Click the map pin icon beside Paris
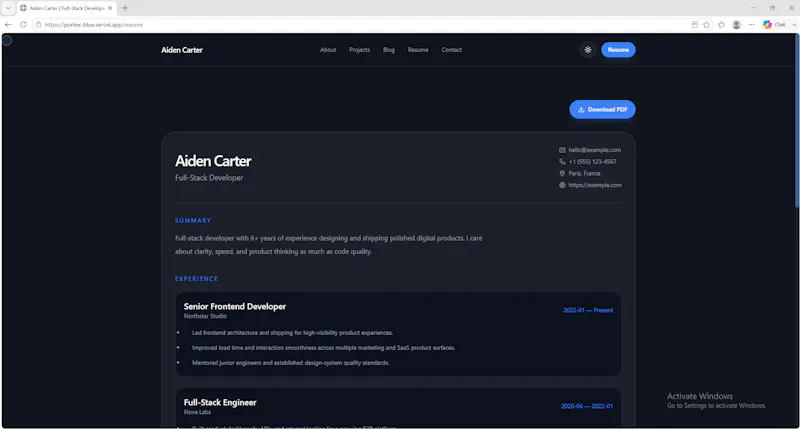The image size is (800, 429). 562,173
